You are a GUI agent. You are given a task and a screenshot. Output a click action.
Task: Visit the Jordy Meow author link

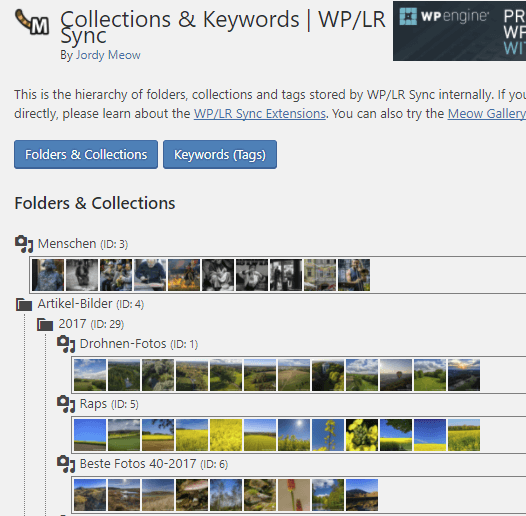click(108, 55)
